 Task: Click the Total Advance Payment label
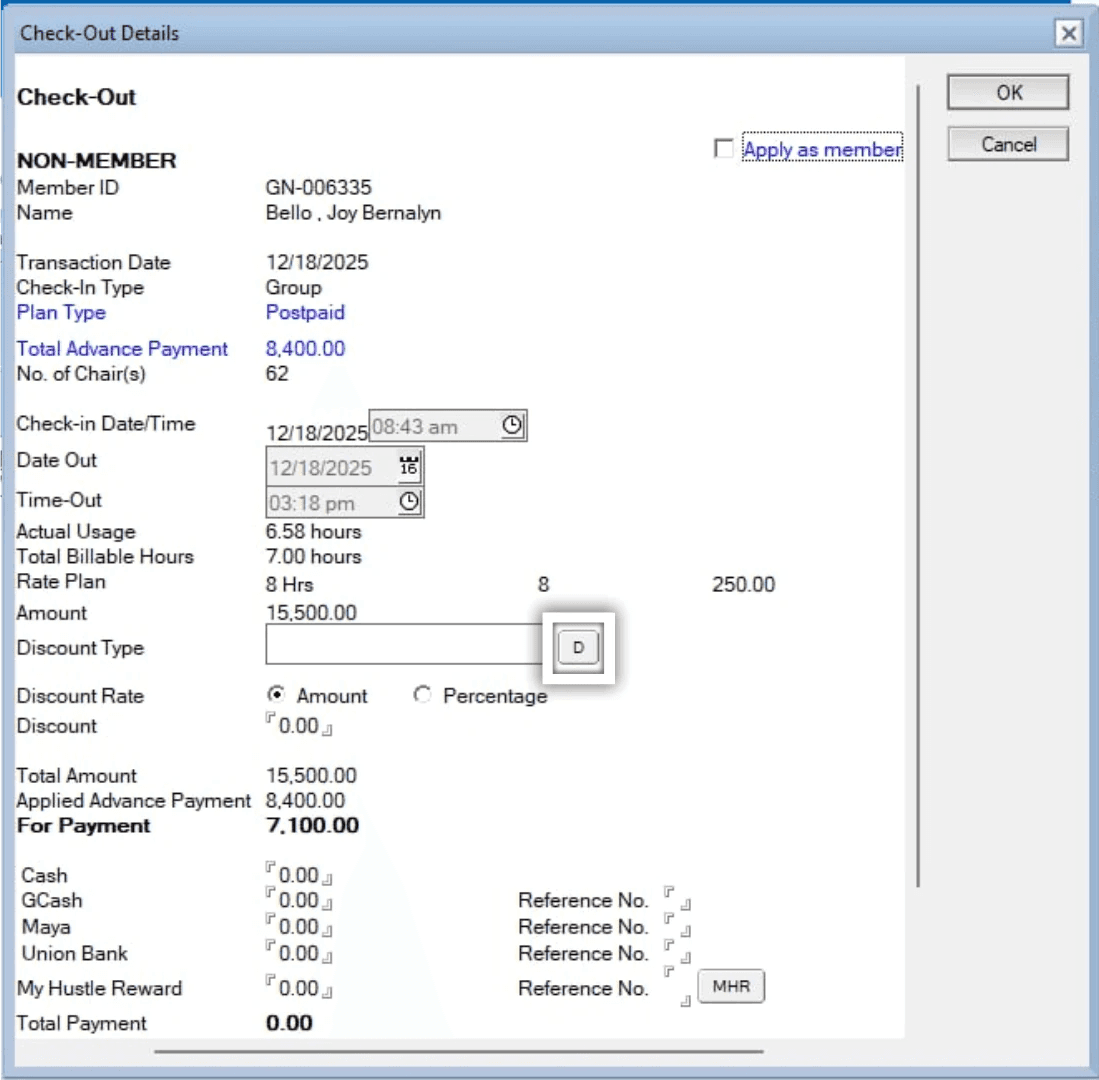[x=122, y=349]
